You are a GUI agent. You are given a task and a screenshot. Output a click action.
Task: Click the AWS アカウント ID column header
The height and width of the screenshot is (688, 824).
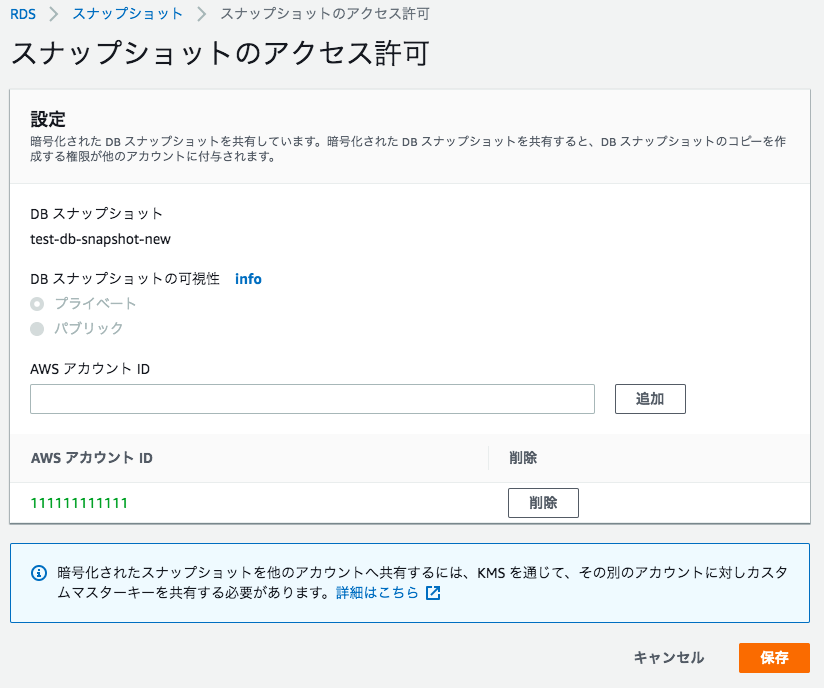(x=92, y=458)
